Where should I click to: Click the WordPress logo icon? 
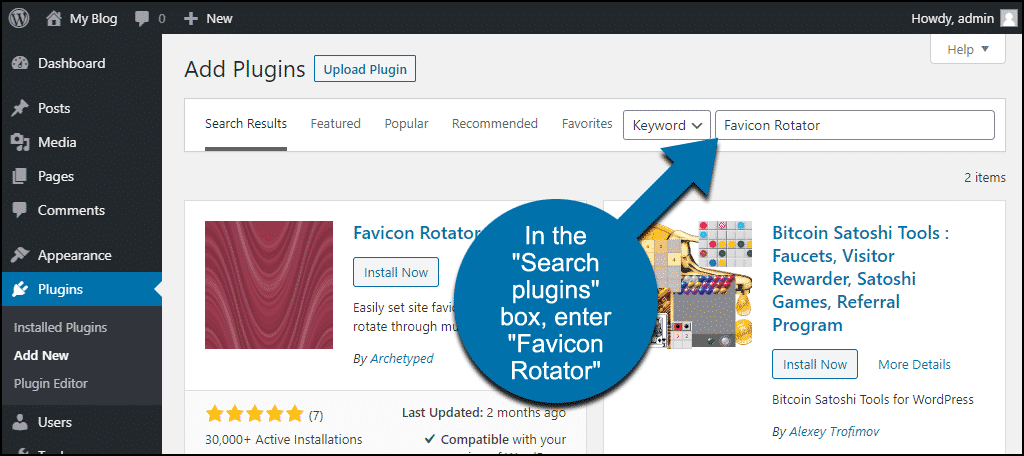20,18
